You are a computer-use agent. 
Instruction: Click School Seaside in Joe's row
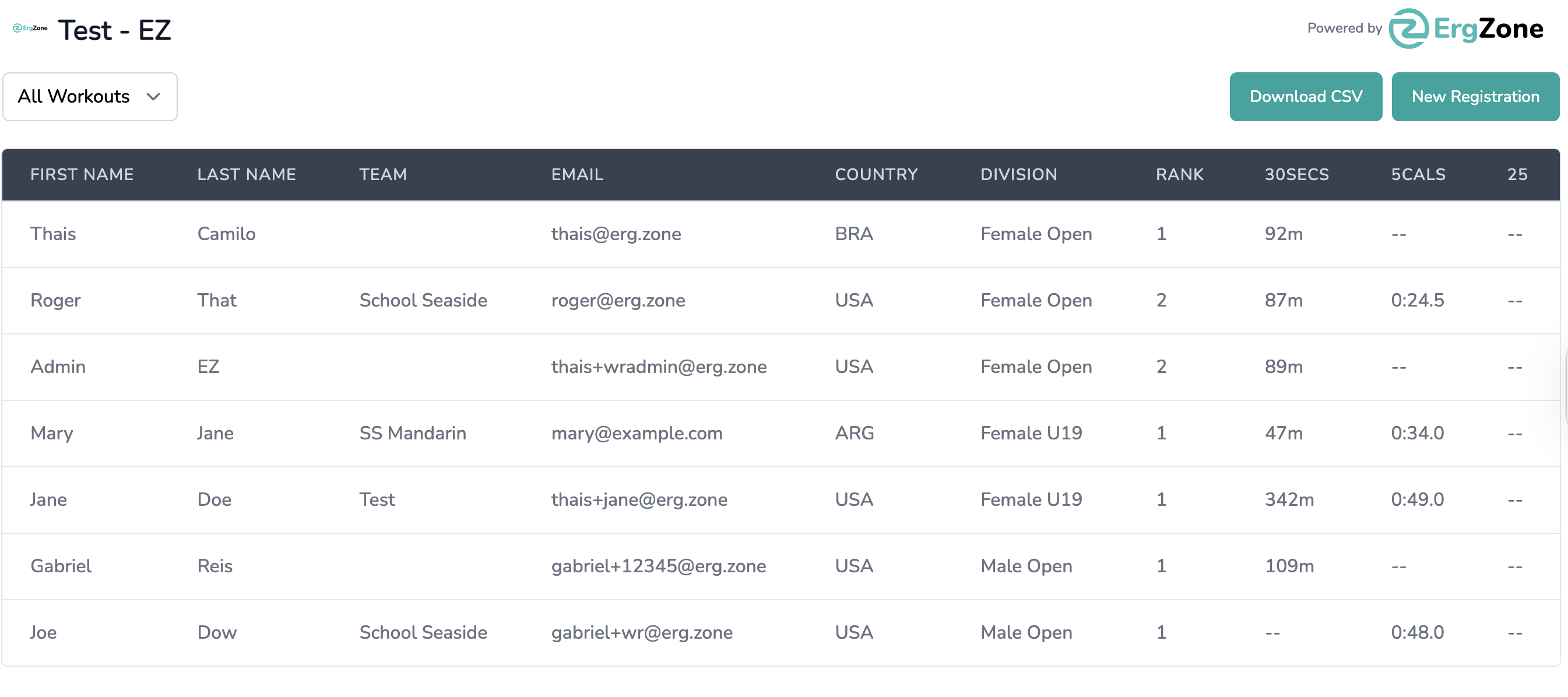click(x=423, y=632)
